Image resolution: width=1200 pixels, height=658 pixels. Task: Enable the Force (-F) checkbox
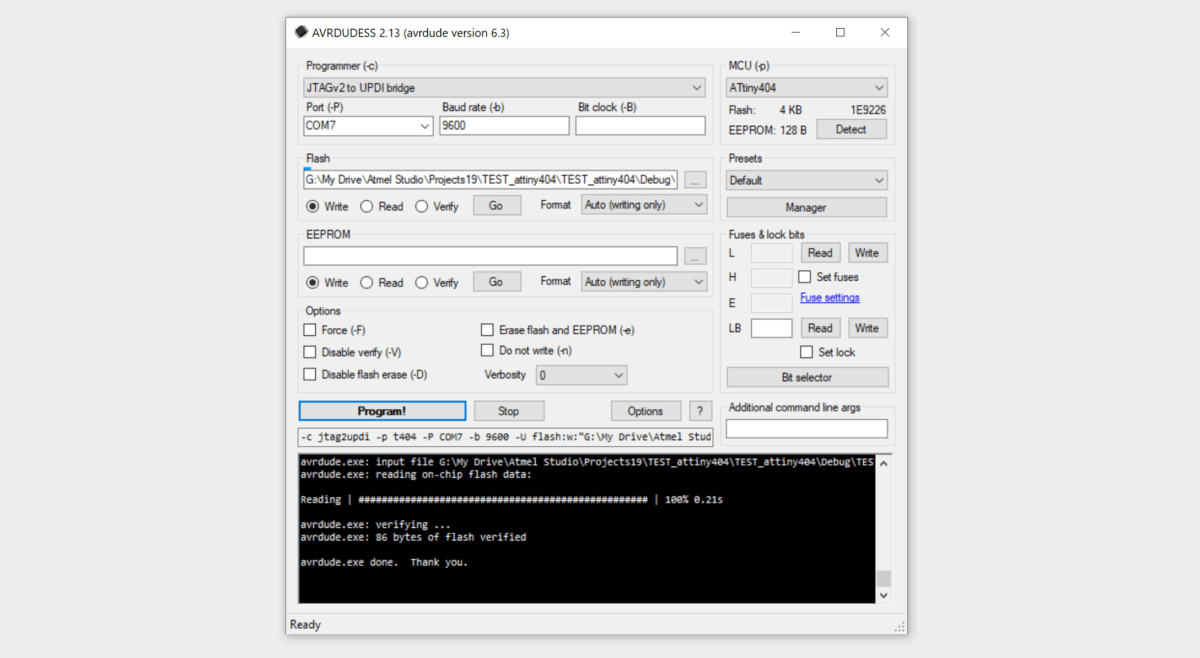pyautogui.click(x=310, y=330)
